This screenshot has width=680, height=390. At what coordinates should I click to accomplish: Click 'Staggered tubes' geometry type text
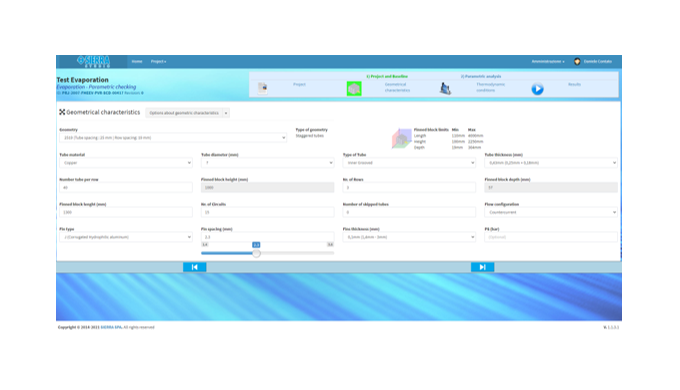tap(310, 136)
